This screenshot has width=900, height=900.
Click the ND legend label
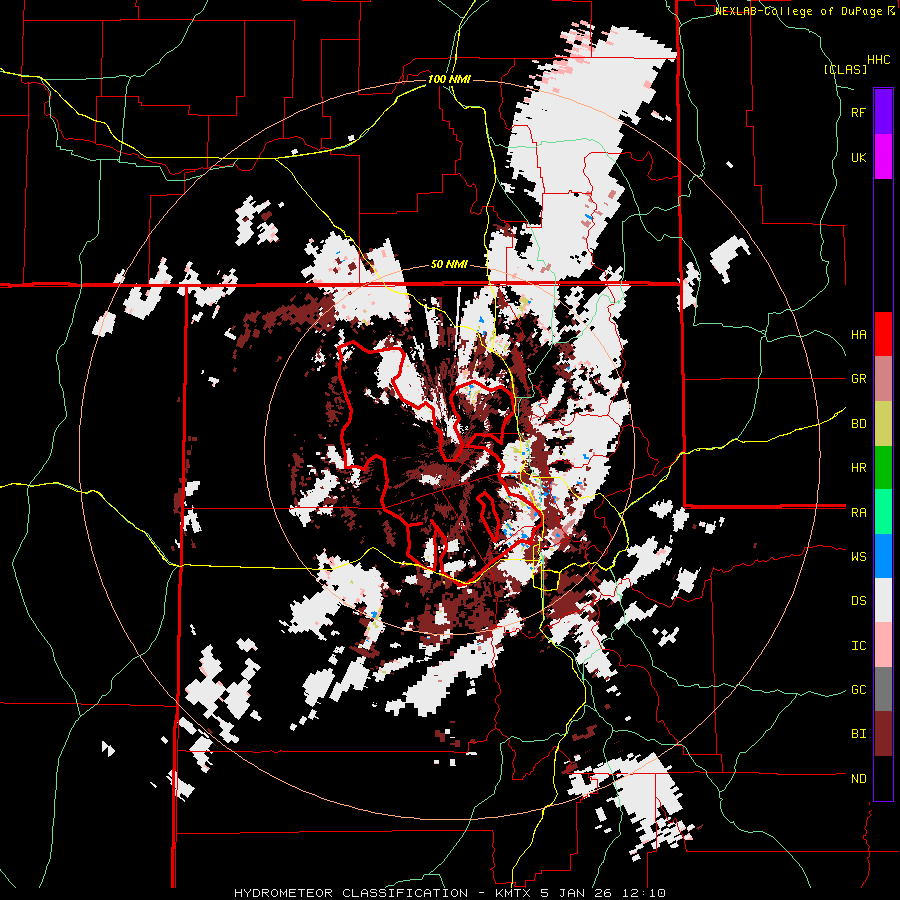[858, 779]
